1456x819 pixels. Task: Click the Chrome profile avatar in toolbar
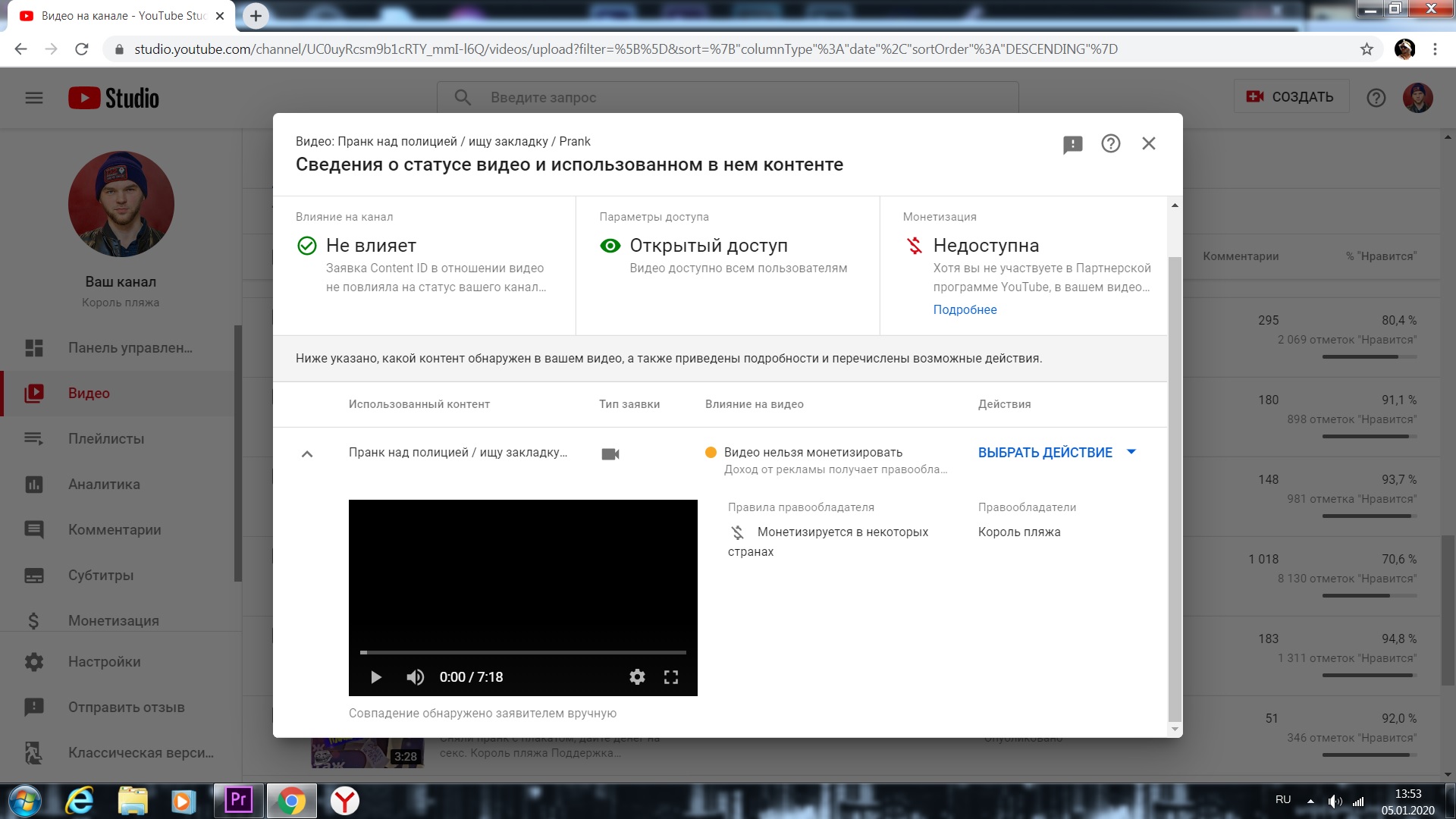point(1404,49)
